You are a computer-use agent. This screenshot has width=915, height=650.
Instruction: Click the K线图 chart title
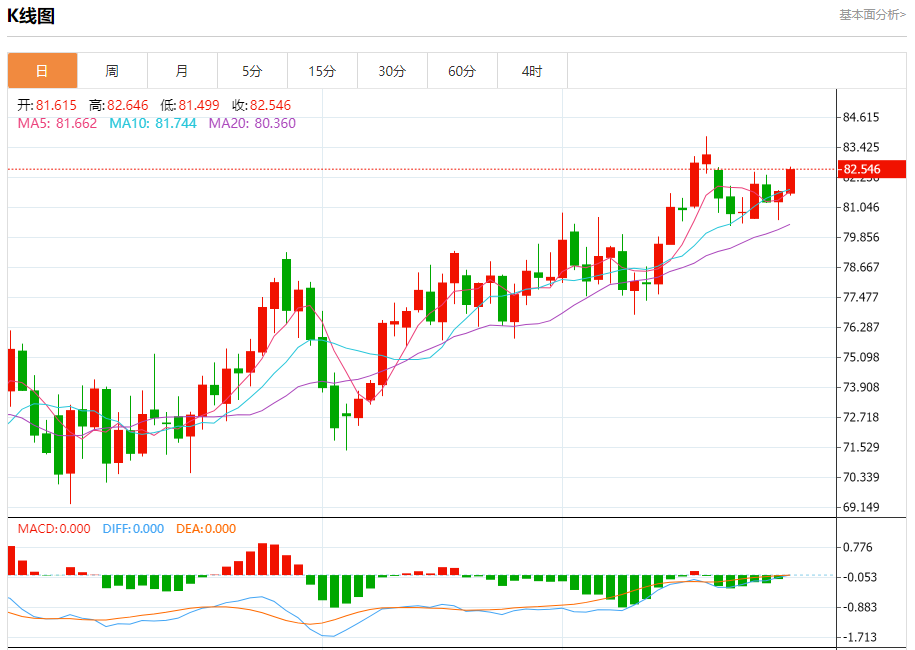[x=31, y=16]
